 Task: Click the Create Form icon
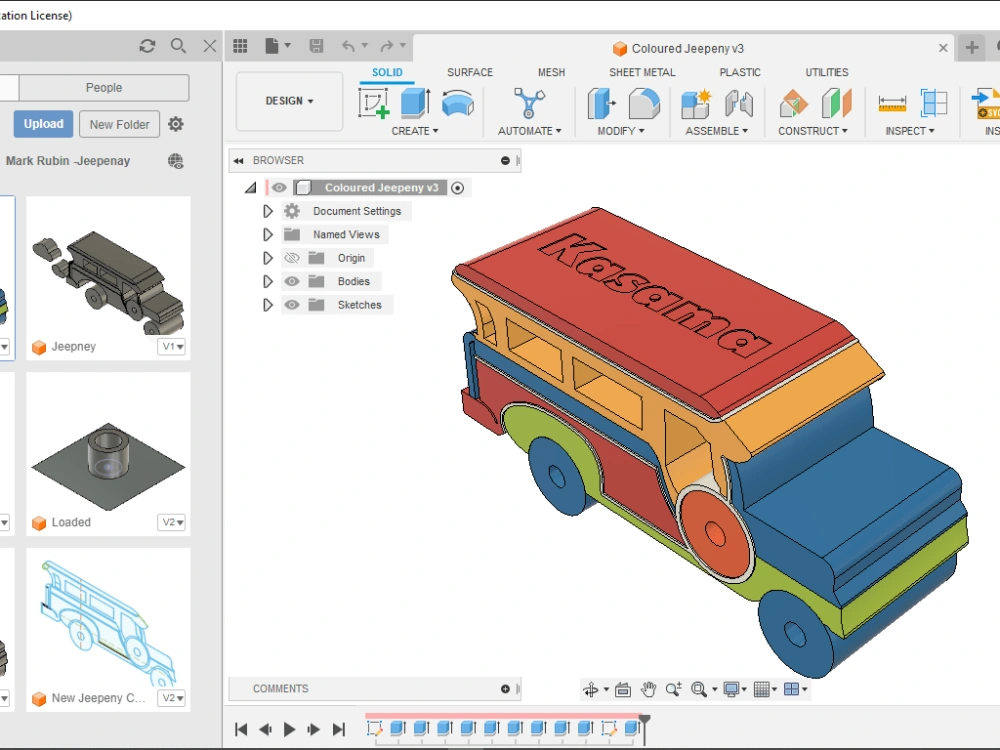[x=458, y=103]
